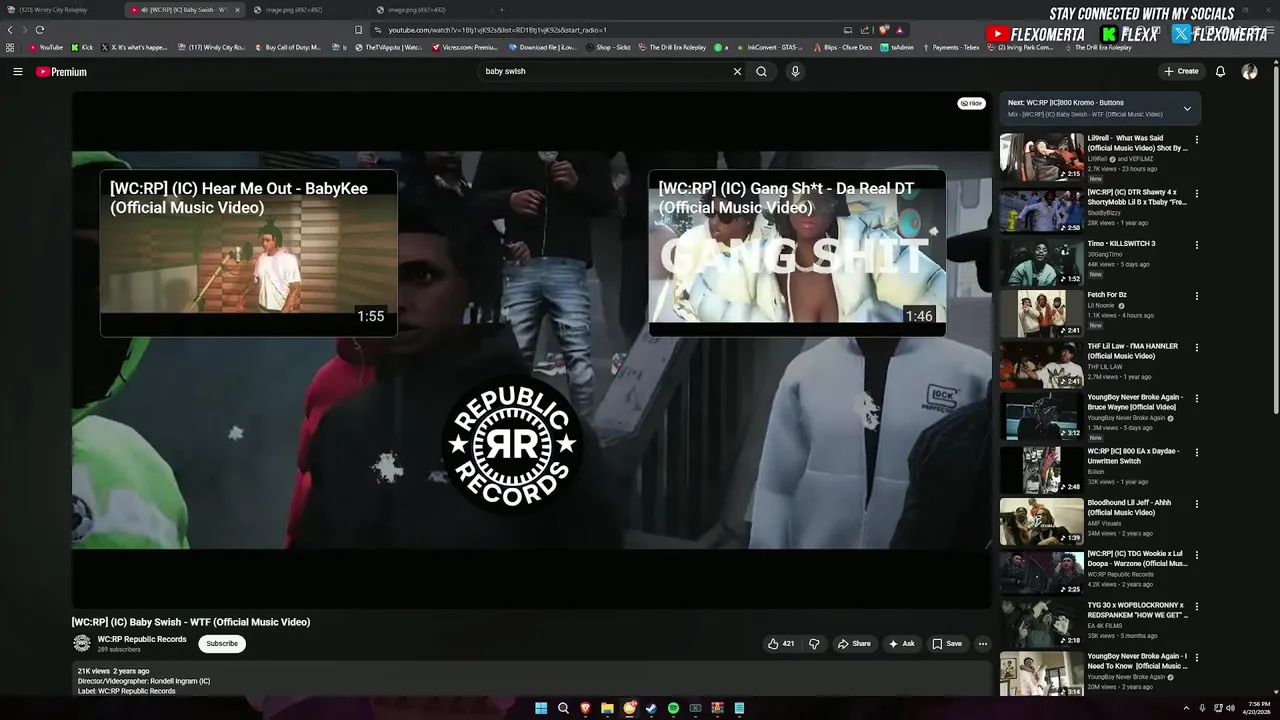This screenshot has width=1280, height=720.
Task: Dislike the Baby Swish video
Action: click(814, 644)
